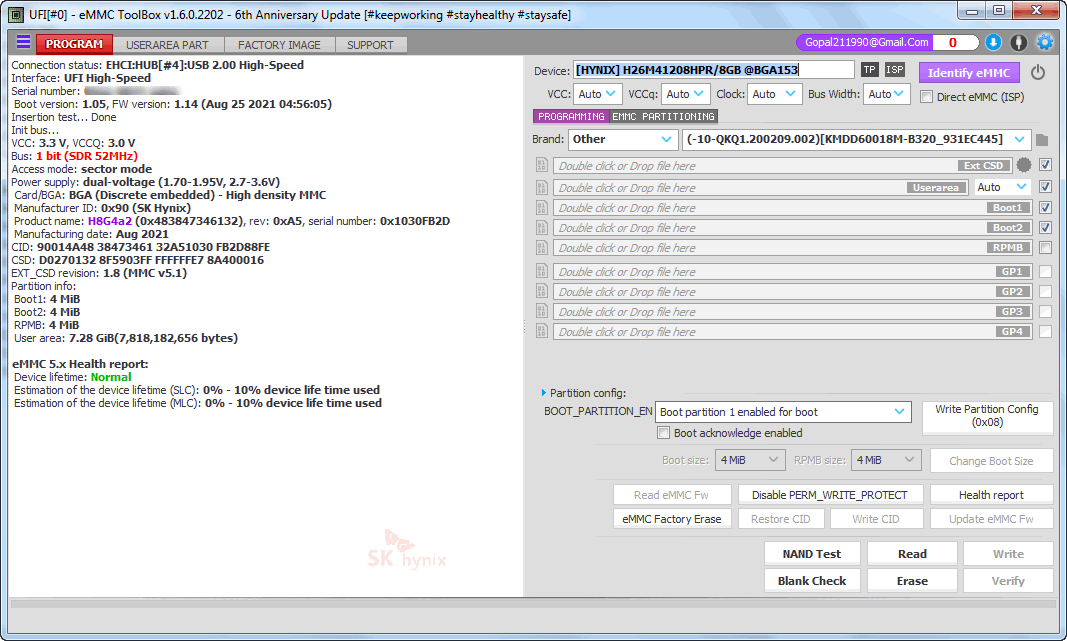Toggle the Ext CSD checkbox
The width and height of the screenshot is (1067, 641).
tap(1046, 165)
